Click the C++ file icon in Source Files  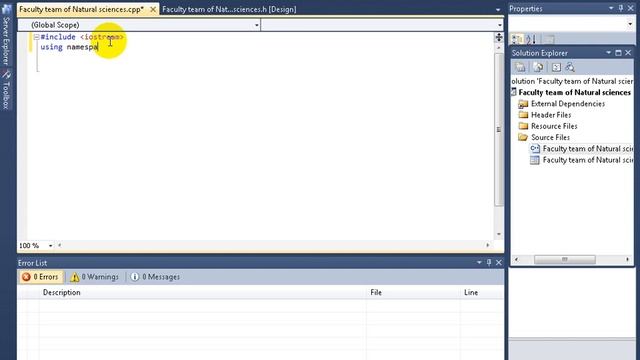point(535,149)
